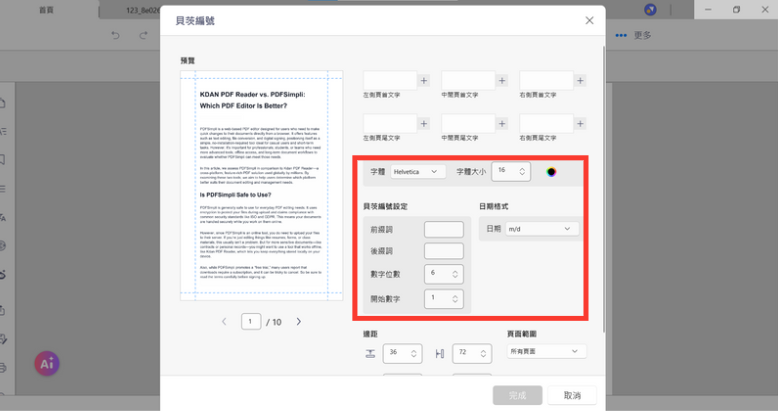Open the font color wheel picker
Screen dimensions: 778x412
pyautogui.click(x=551, y=172)
